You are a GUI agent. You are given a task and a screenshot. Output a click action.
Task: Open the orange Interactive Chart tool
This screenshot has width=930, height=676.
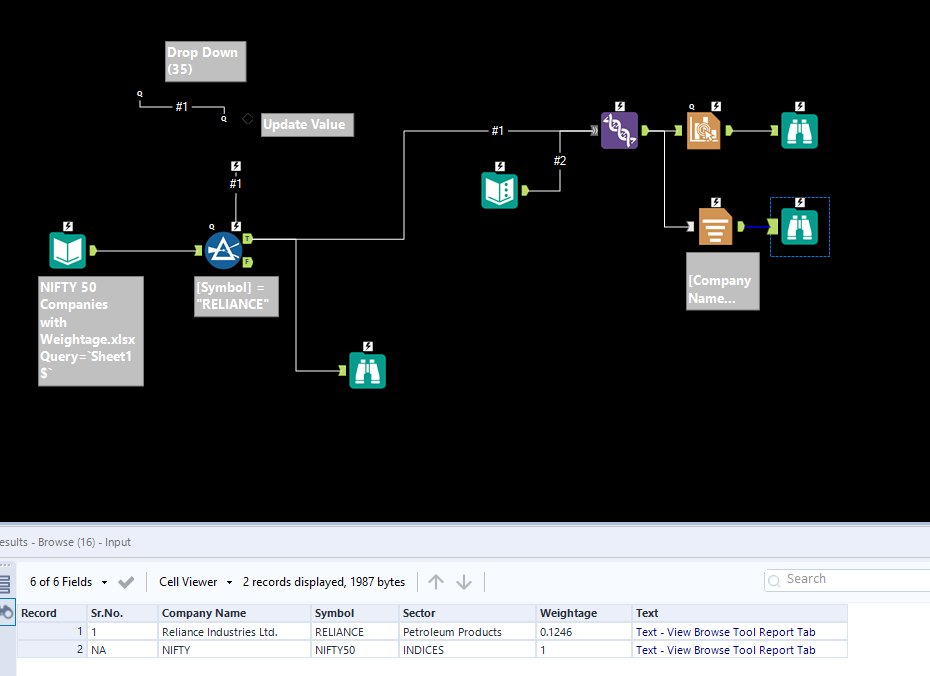click(704, 130)
